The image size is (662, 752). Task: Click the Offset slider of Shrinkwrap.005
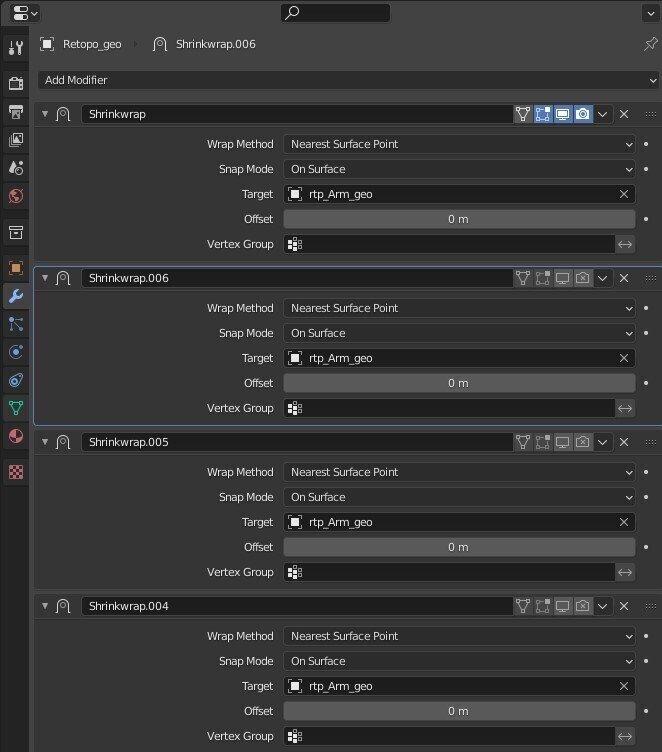459,547
